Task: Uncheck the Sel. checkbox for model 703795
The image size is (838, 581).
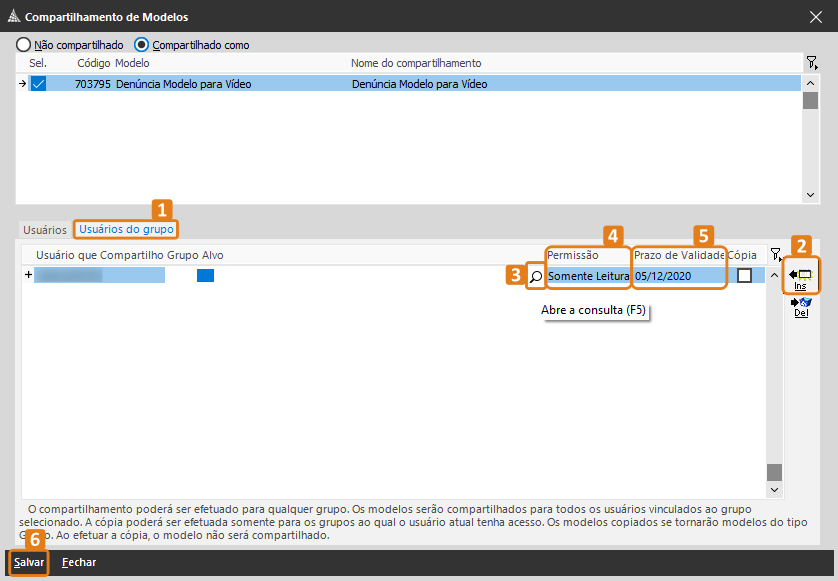Action: (38, 84)
